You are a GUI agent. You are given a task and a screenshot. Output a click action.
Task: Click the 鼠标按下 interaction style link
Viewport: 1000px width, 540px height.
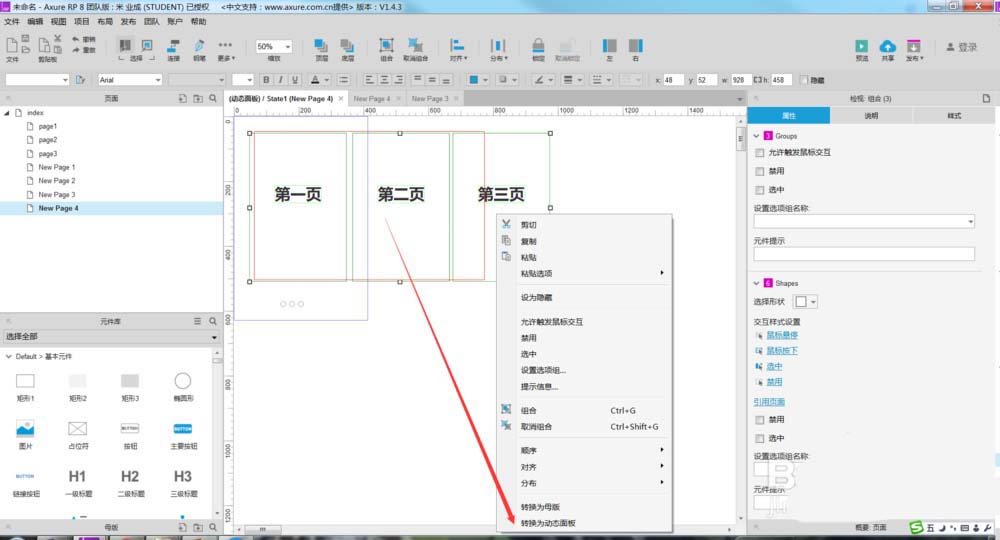[x=782, y=351]
